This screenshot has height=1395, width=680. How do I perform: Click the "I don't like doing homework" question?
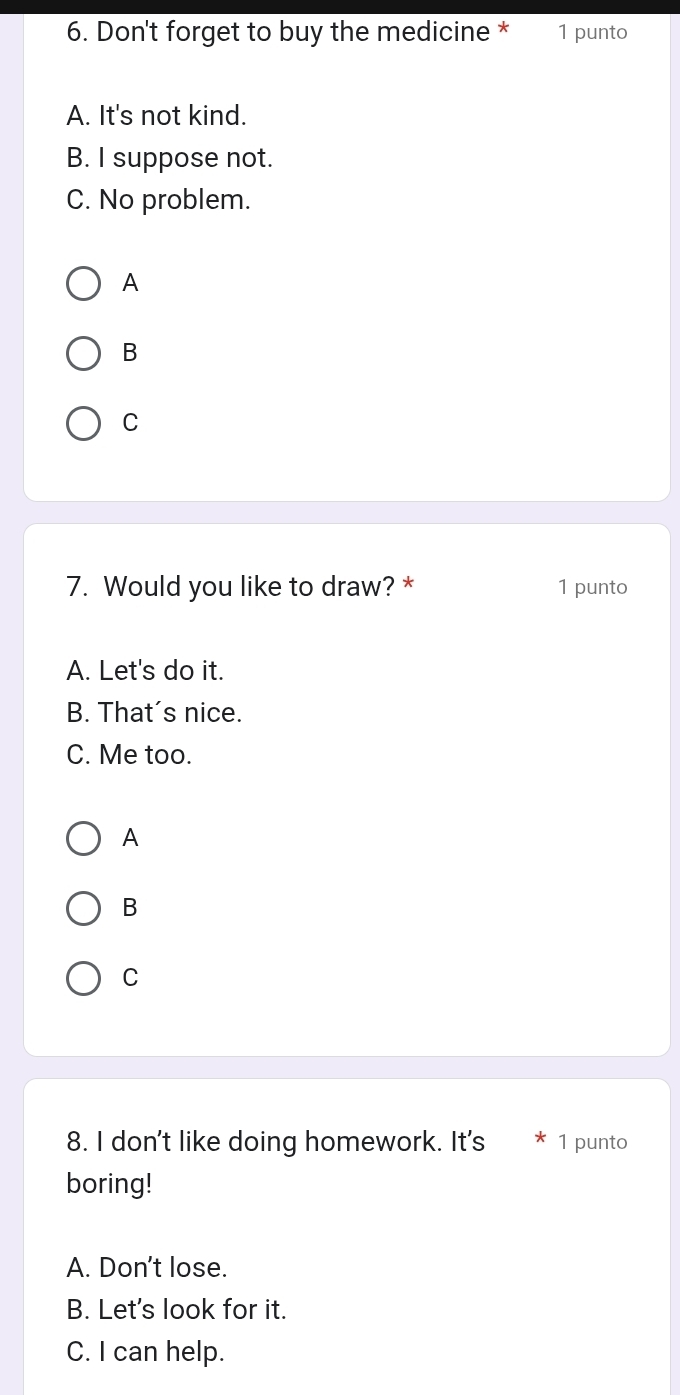coord(276,1142)
